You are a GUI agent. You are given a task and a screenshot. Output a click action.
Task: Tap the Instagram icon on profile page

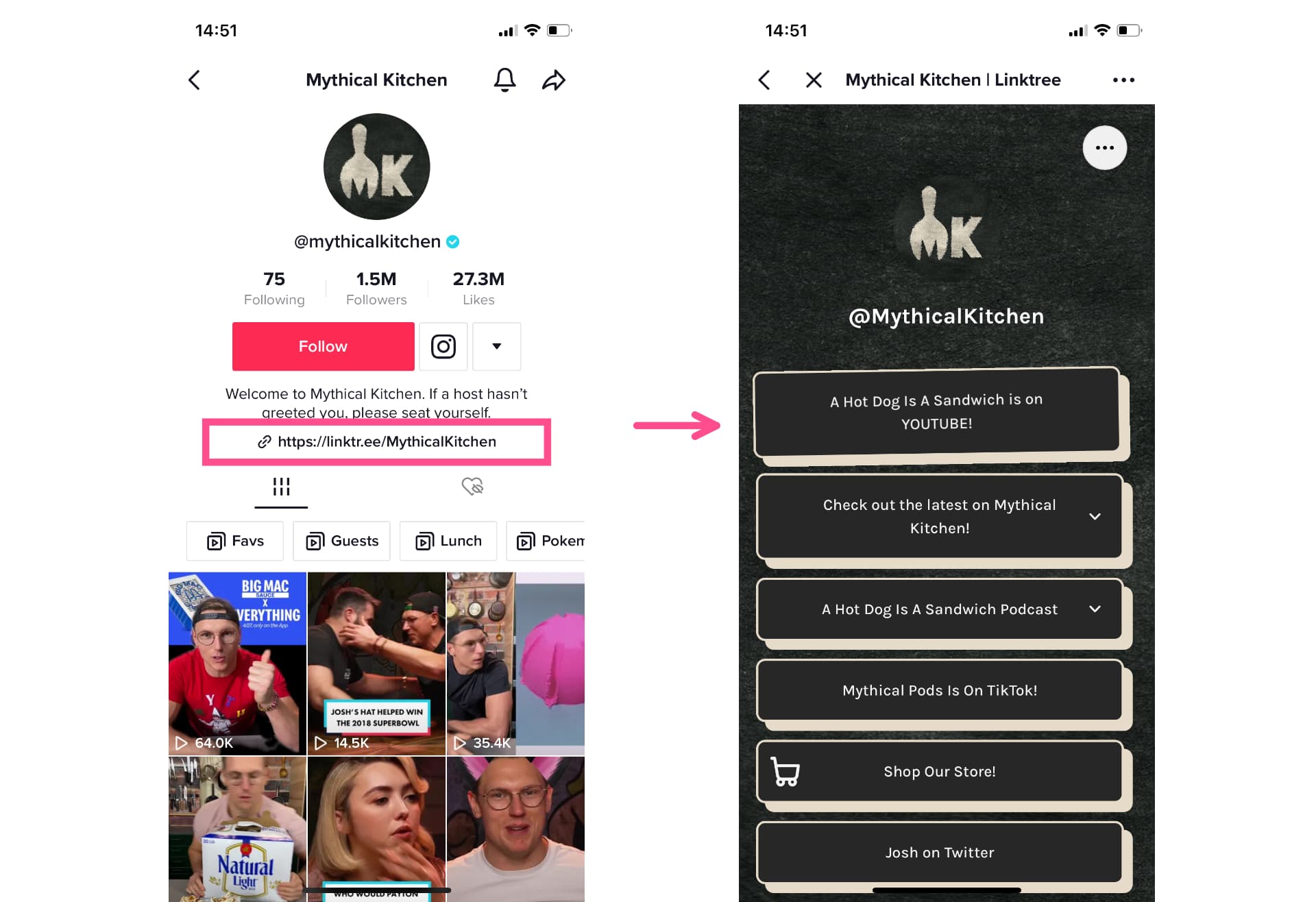444,346
